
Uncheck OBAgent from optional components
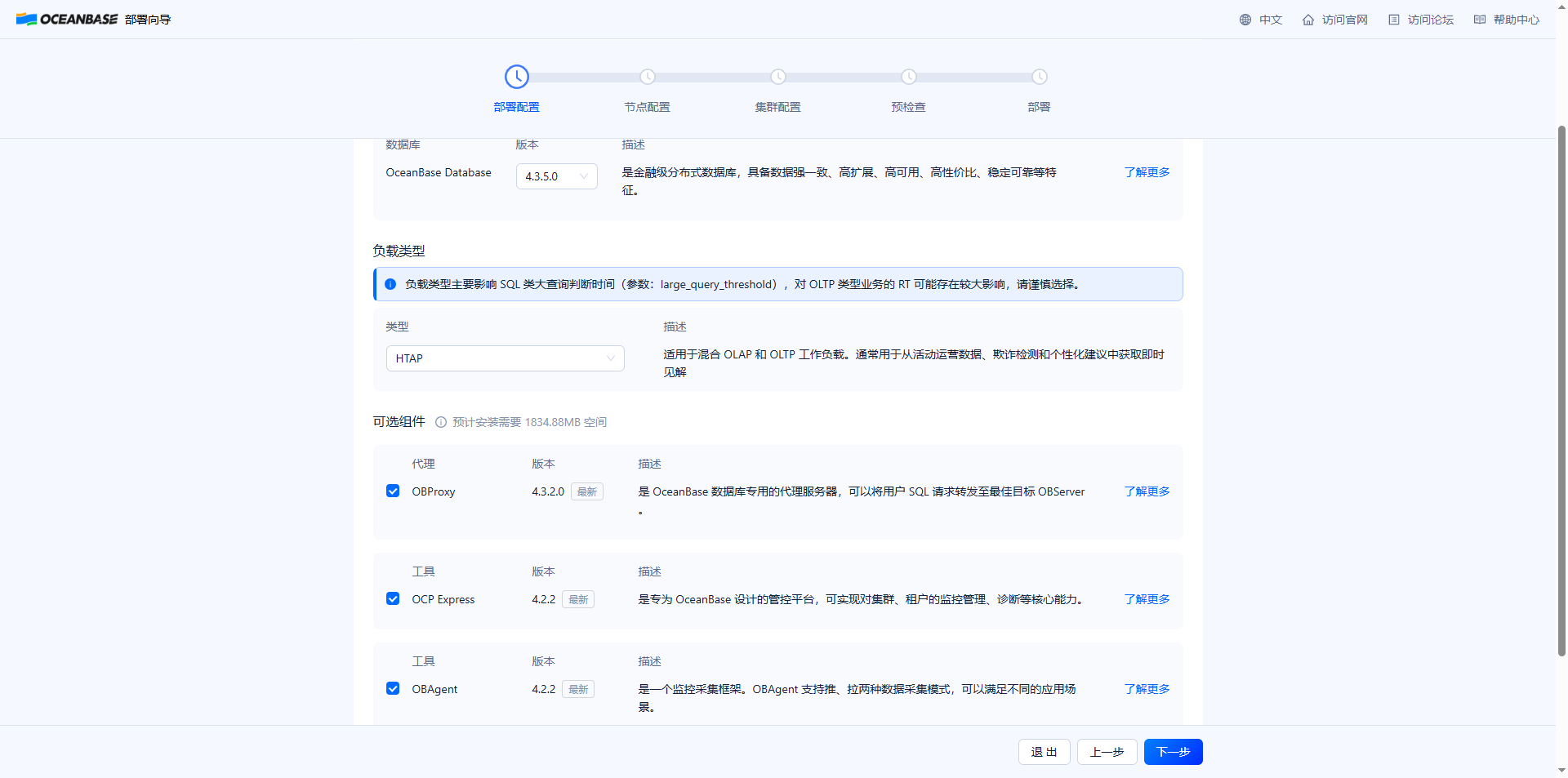click(x=393, y=688)
